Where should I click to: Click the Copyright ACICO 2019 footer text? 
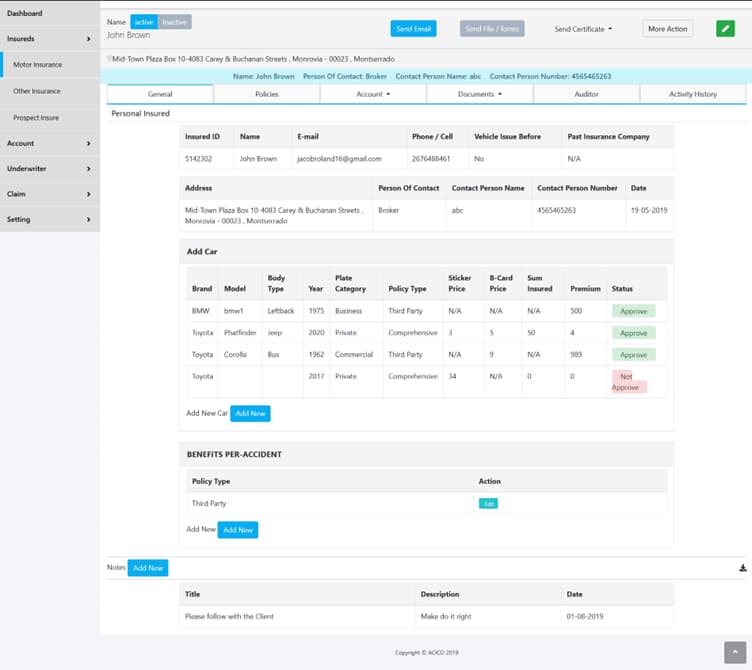point(426,652)
